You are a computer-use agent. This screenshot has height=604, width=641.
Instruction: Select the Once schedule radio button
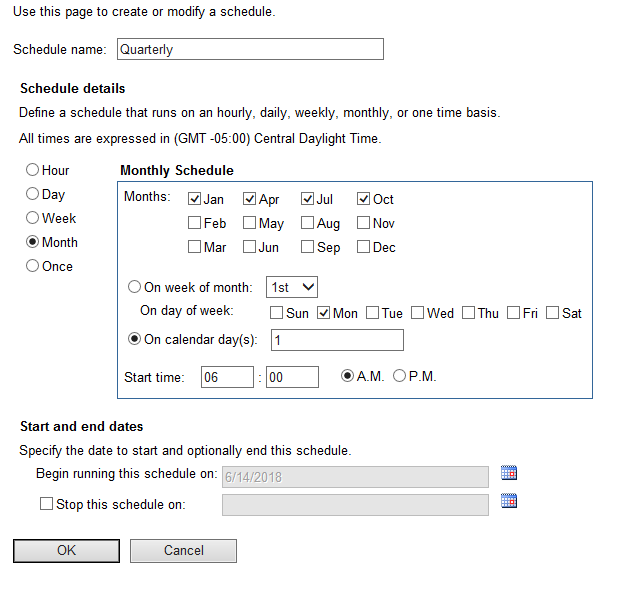coord(33,266)
